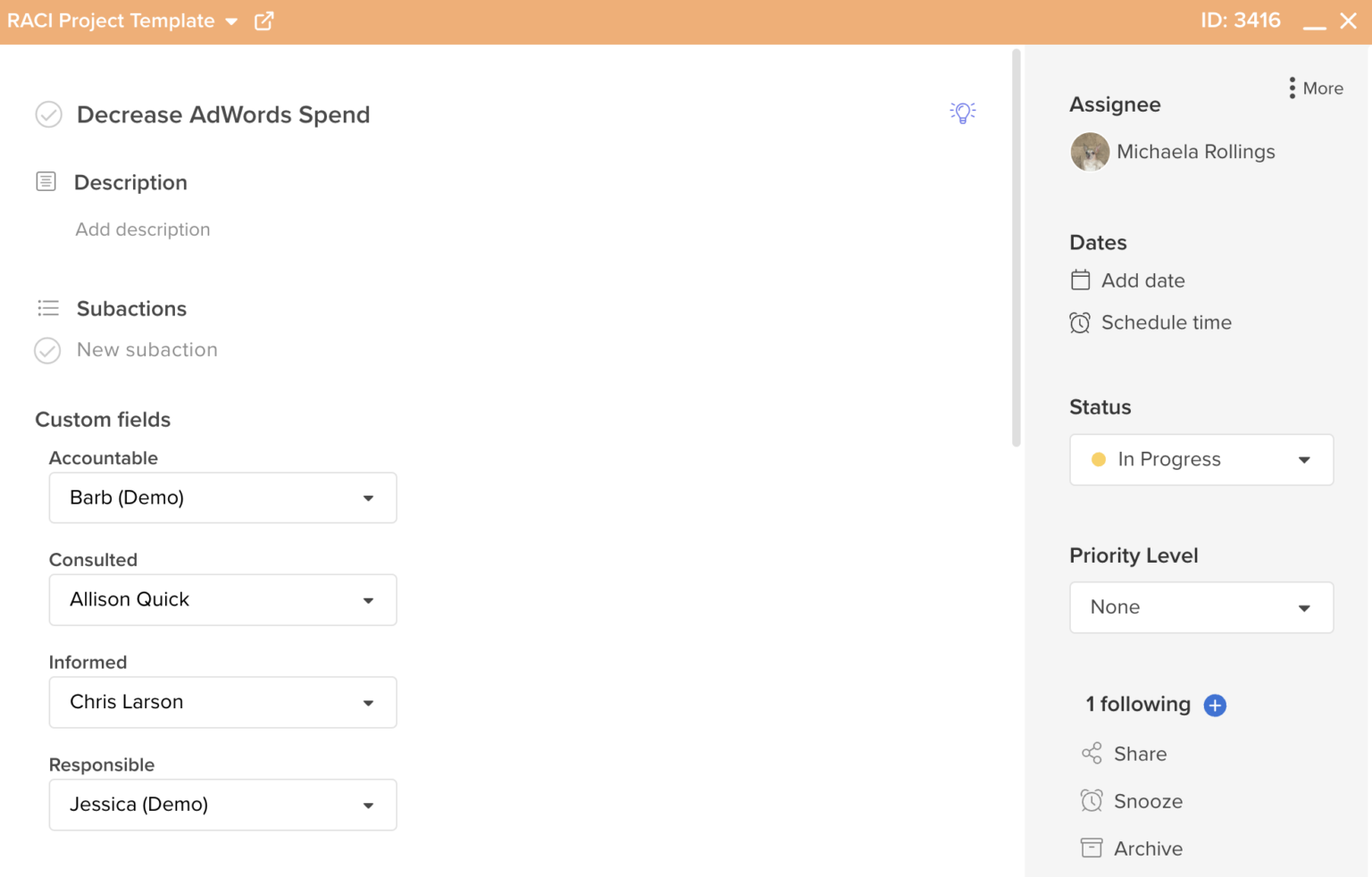
Task: Click the Add date calendar icon
Action: point(1081,280)
